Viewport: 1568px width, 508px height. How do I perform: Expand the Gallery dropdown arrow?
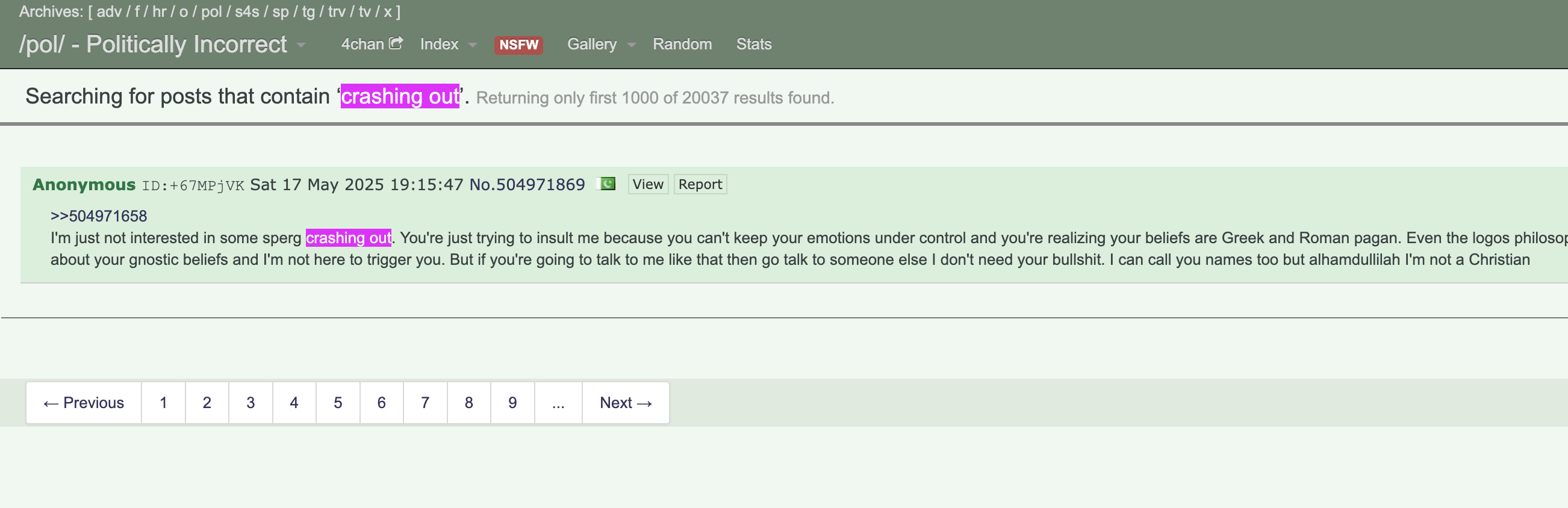point(631,45)
